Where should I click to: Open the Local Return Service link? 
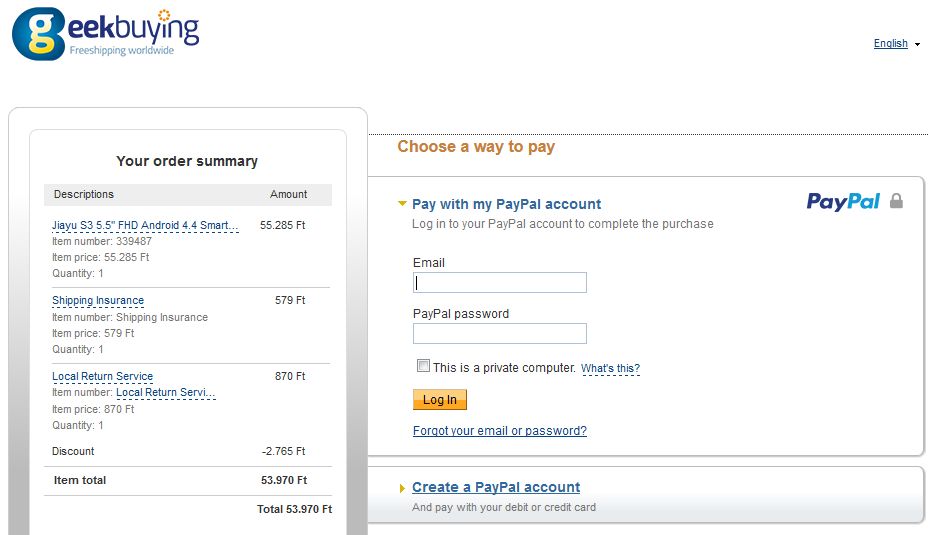click(103, 376)
